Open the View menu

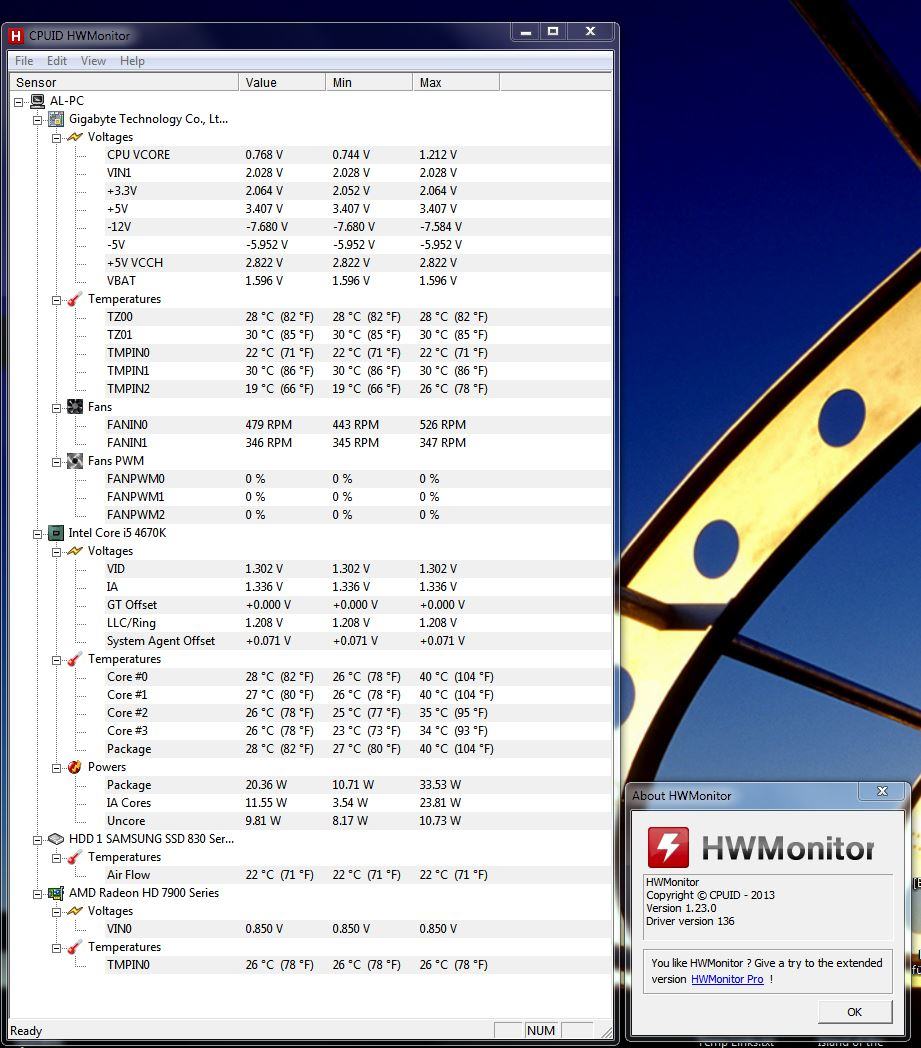pos(94,61)
